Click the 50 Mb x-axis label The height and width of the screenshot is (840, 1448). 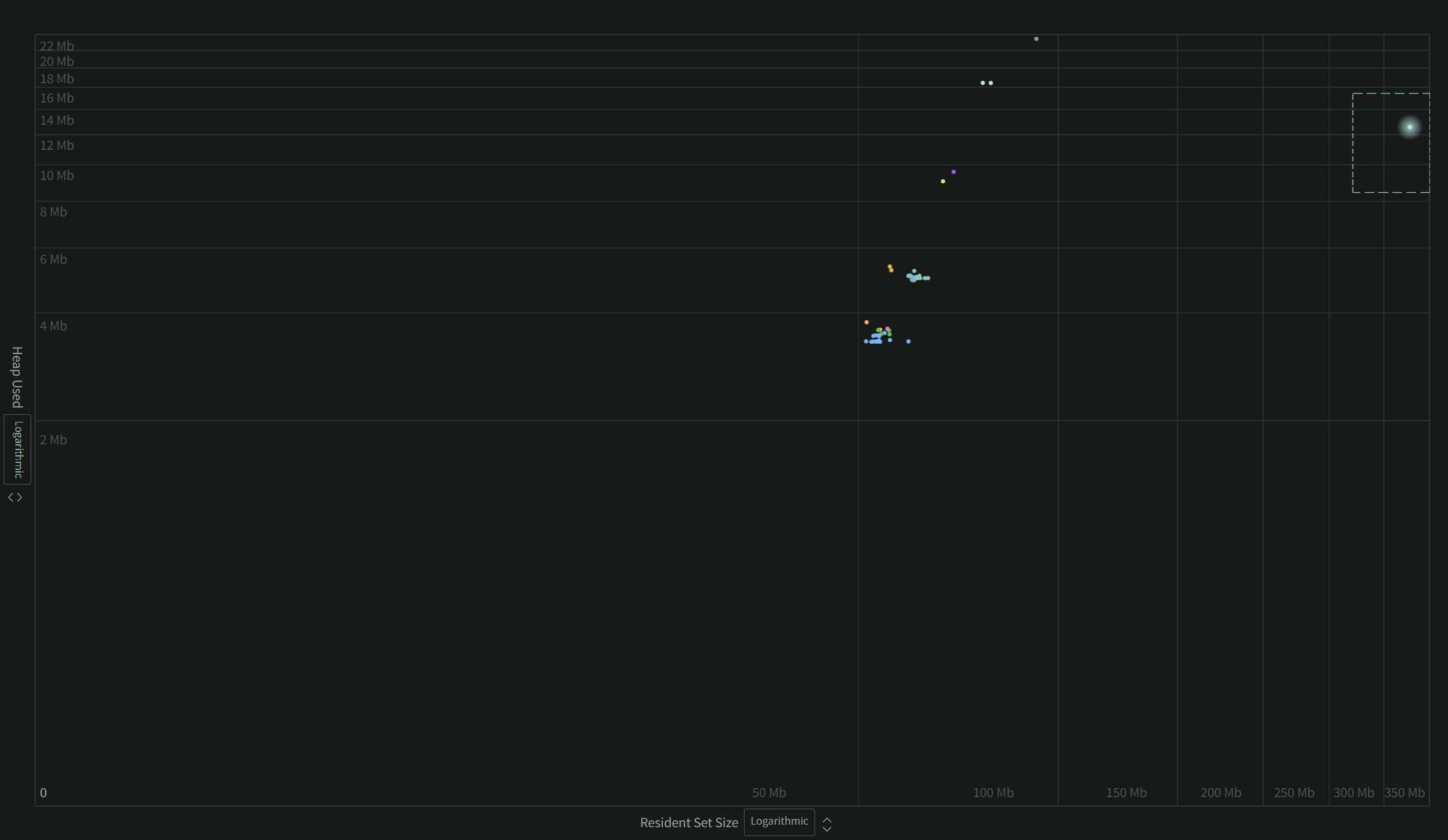tap(769, 793)
